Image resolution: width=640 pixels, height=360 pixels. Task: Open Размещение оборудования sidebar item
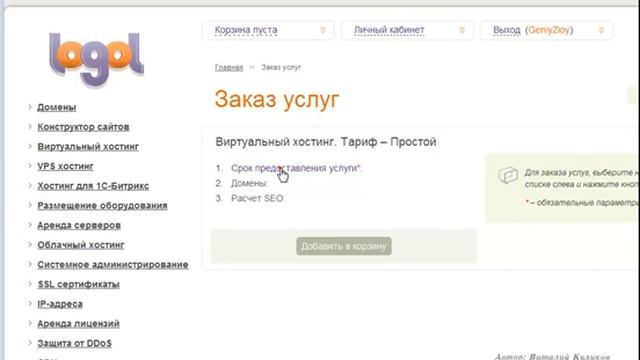102,205
